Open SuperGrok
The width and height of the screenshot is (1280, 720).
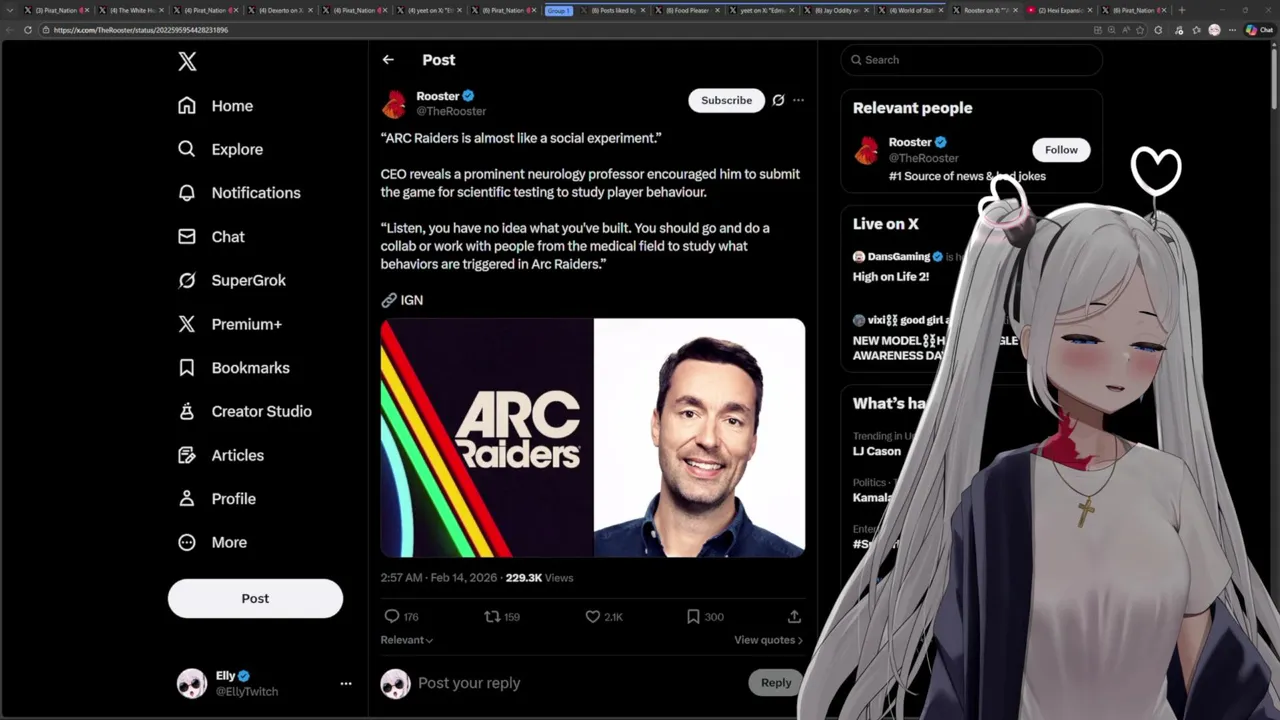tap(231, 280)
